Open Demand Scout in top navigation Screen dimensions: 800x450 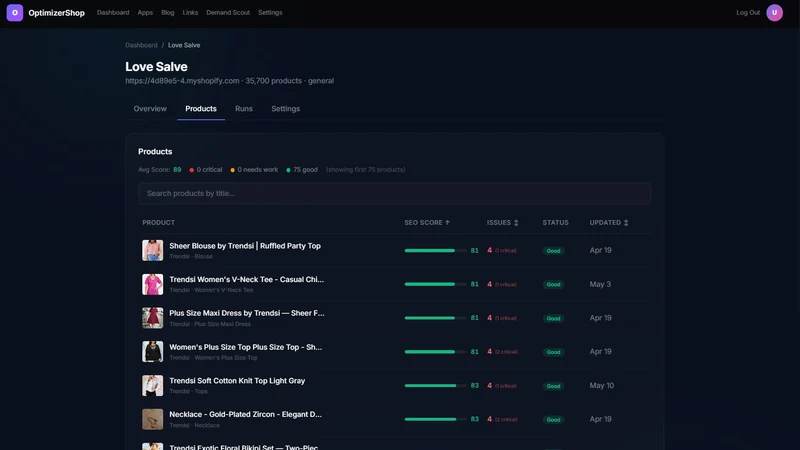[228, 13]
